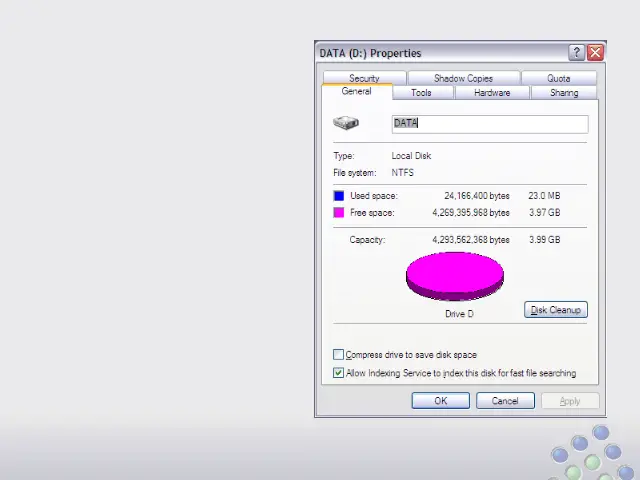Go to the Quota tab
Viewport: 640px width, 480px height.
559,78
